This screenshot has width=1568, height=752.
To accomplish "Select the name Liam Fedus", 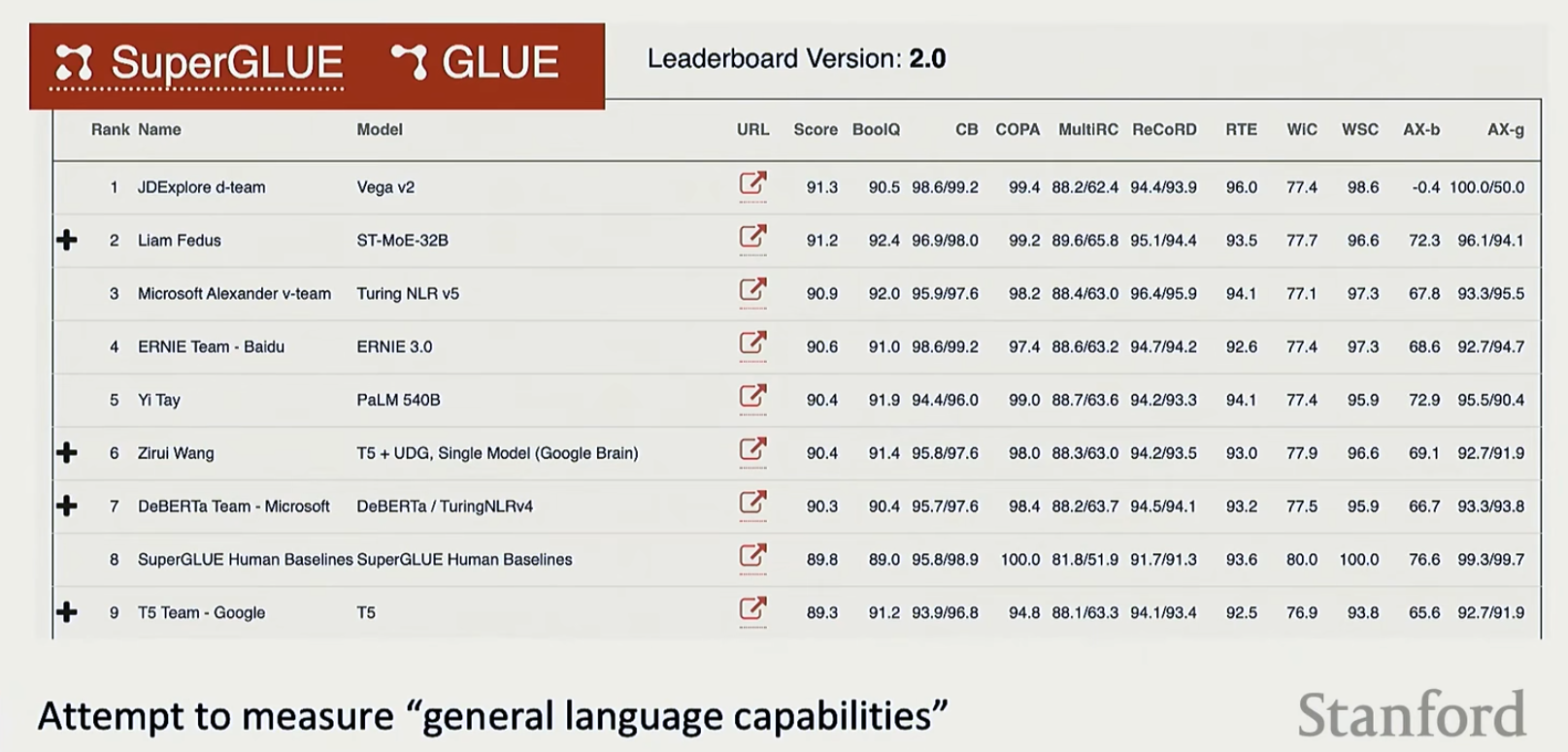I will click(180, 241).
